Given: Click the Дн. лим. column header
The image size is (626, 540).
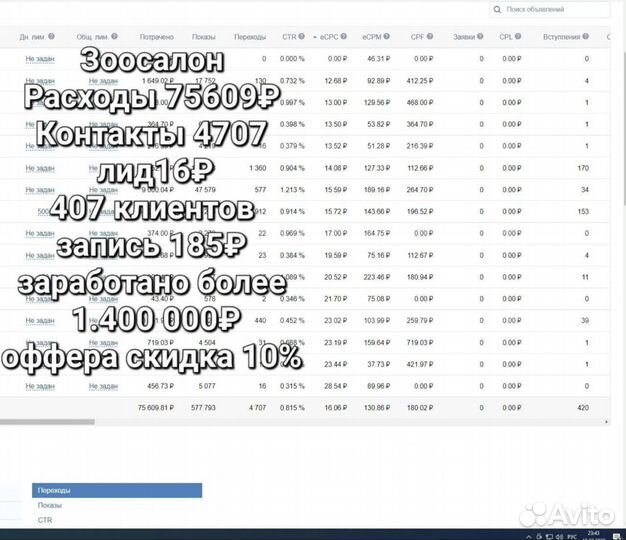Looking at the screenshot, I should coord(29,37).
